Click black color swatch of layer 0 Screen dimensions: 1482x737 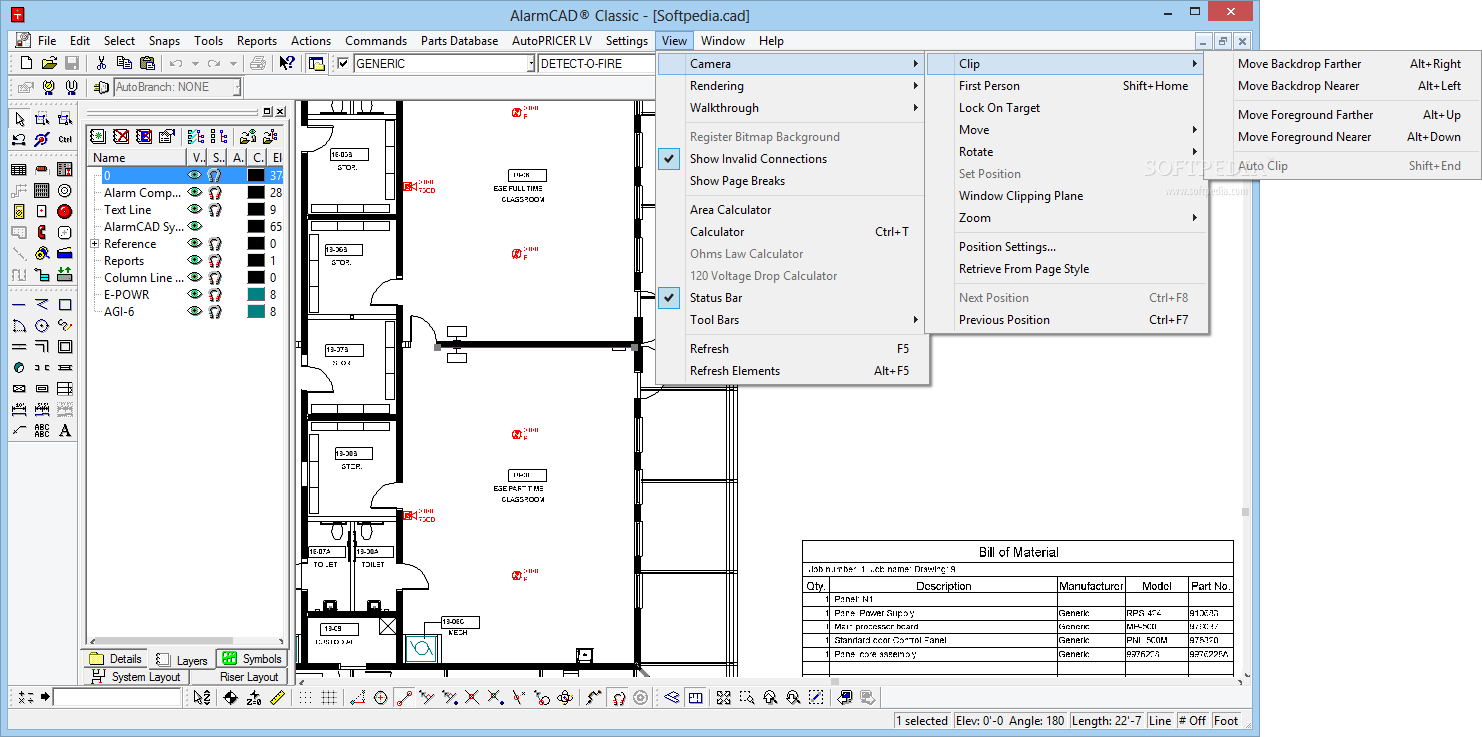point(256,175)
